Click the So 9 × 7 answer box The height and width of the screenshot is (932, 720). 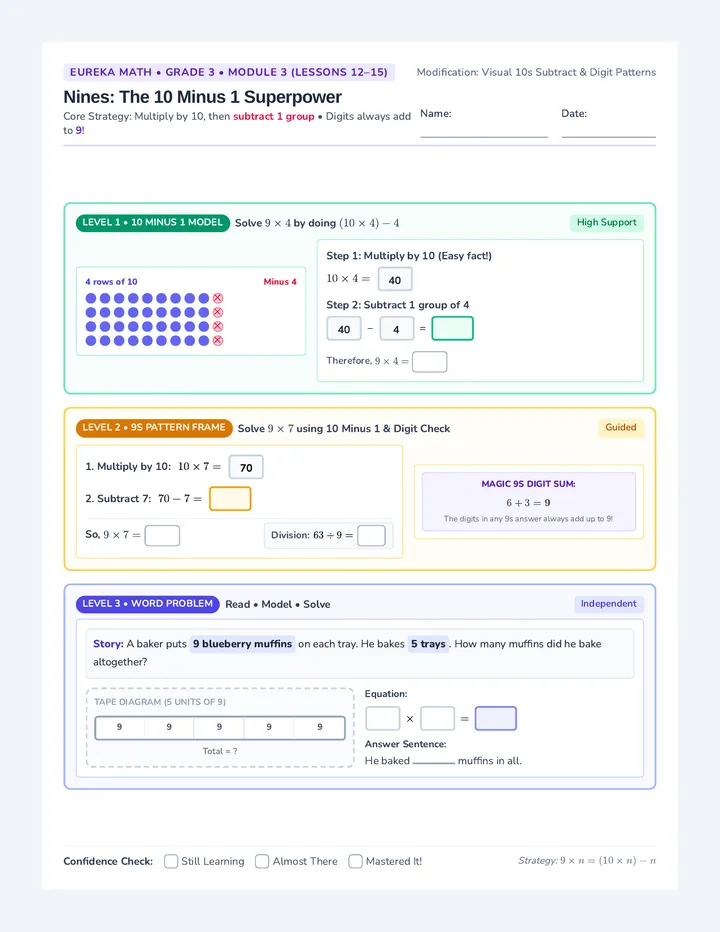click(162, 536)
